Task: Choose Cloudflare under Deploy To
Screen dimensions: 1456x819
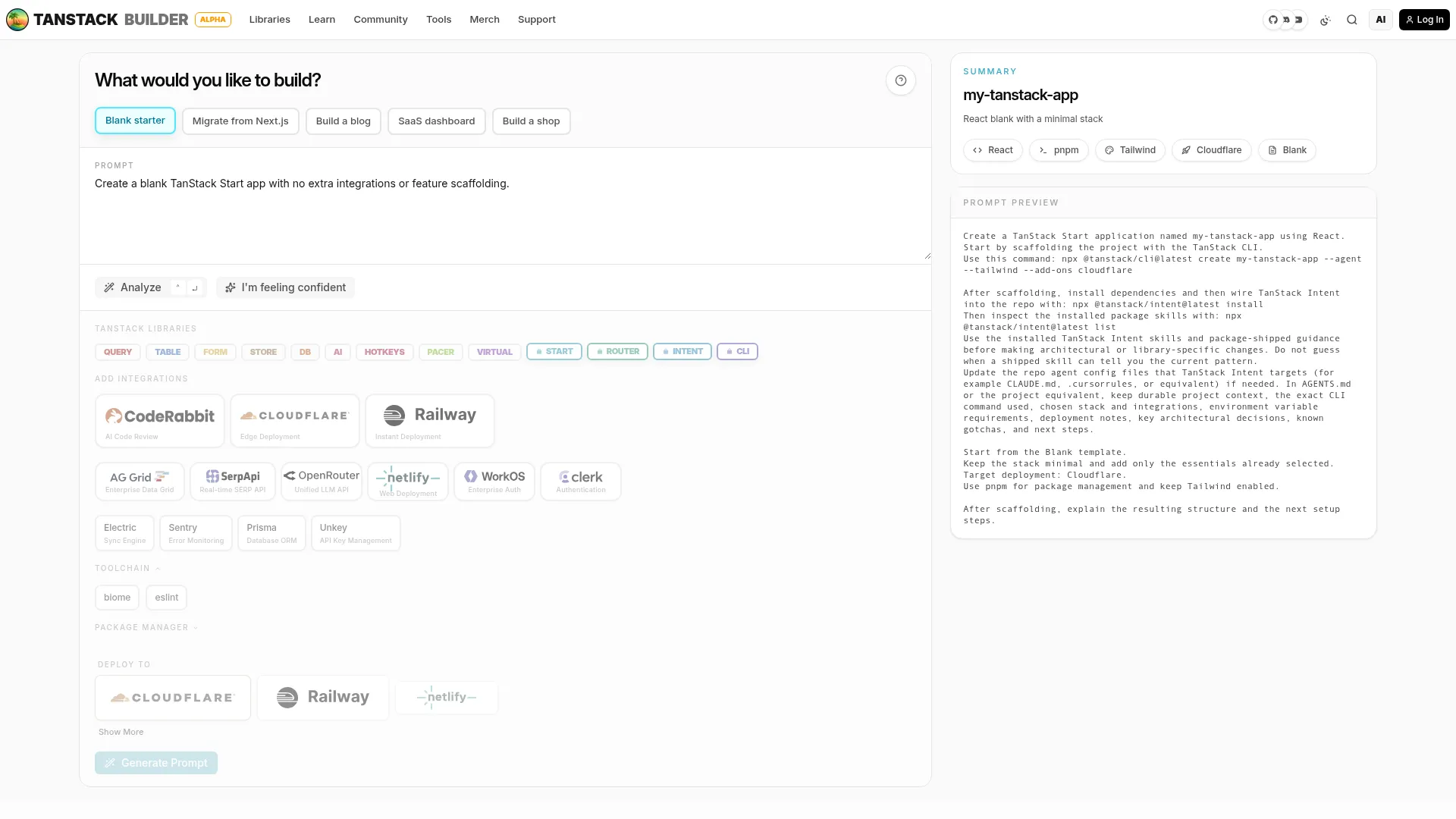Action: click(173, 698)
